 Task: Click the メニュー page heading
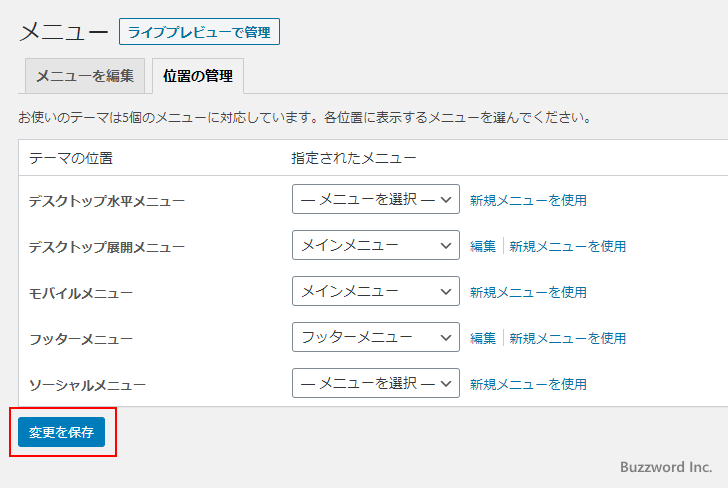tap(64, 32)
